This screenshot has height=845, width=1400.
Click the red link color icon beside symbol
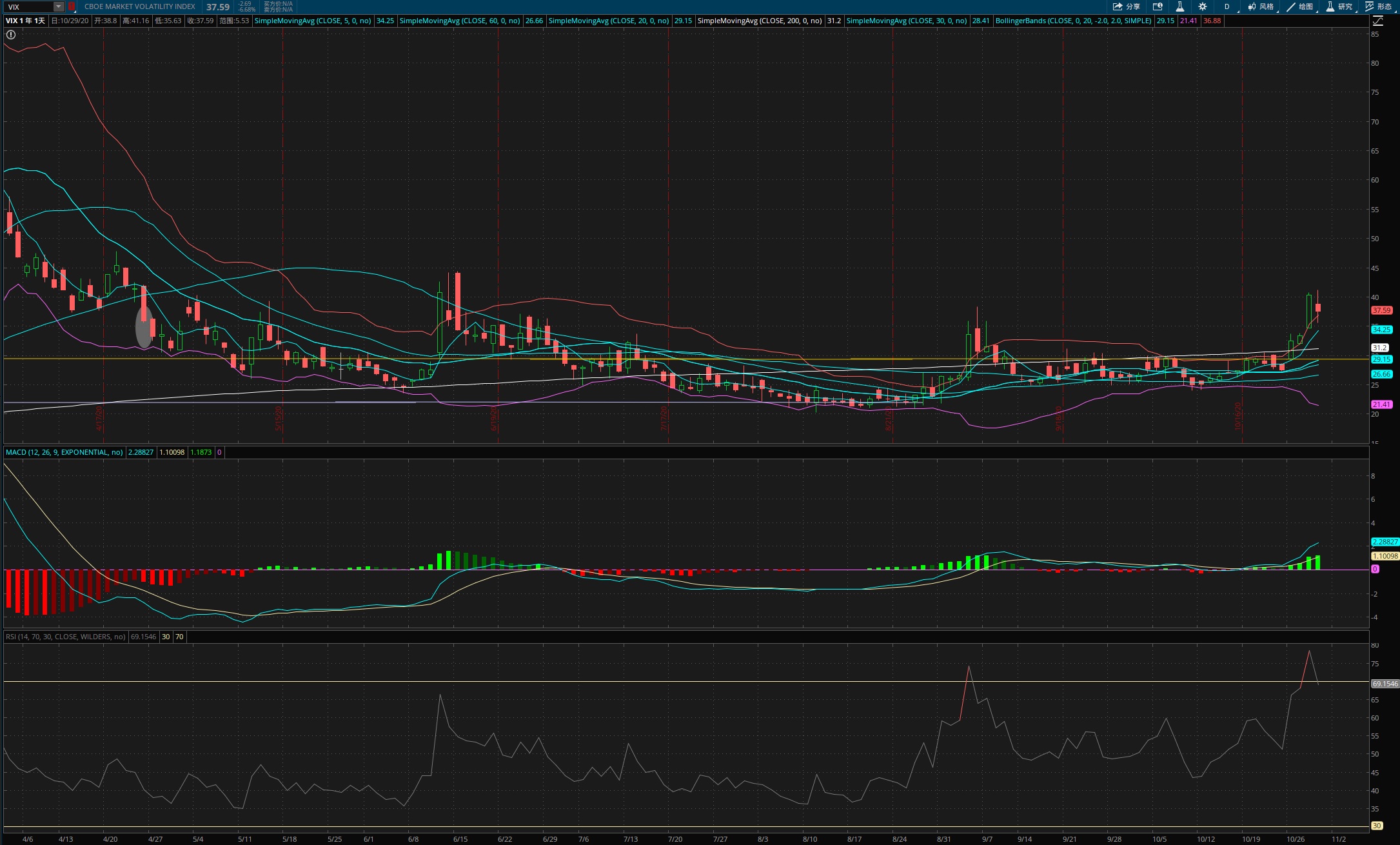pyautogui.click(x=72, y=6)
